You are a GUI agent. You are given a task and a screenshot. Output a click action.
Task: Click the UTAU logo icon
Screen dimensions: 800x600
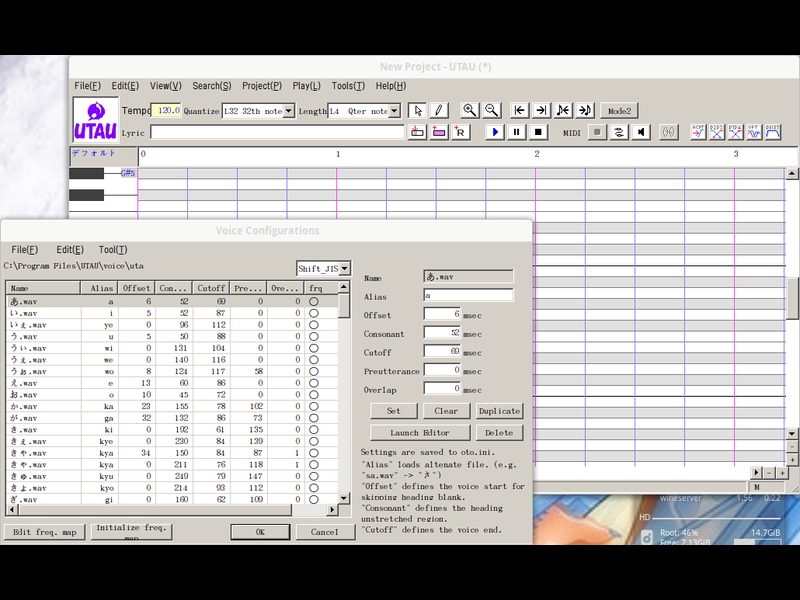[96, 120]
